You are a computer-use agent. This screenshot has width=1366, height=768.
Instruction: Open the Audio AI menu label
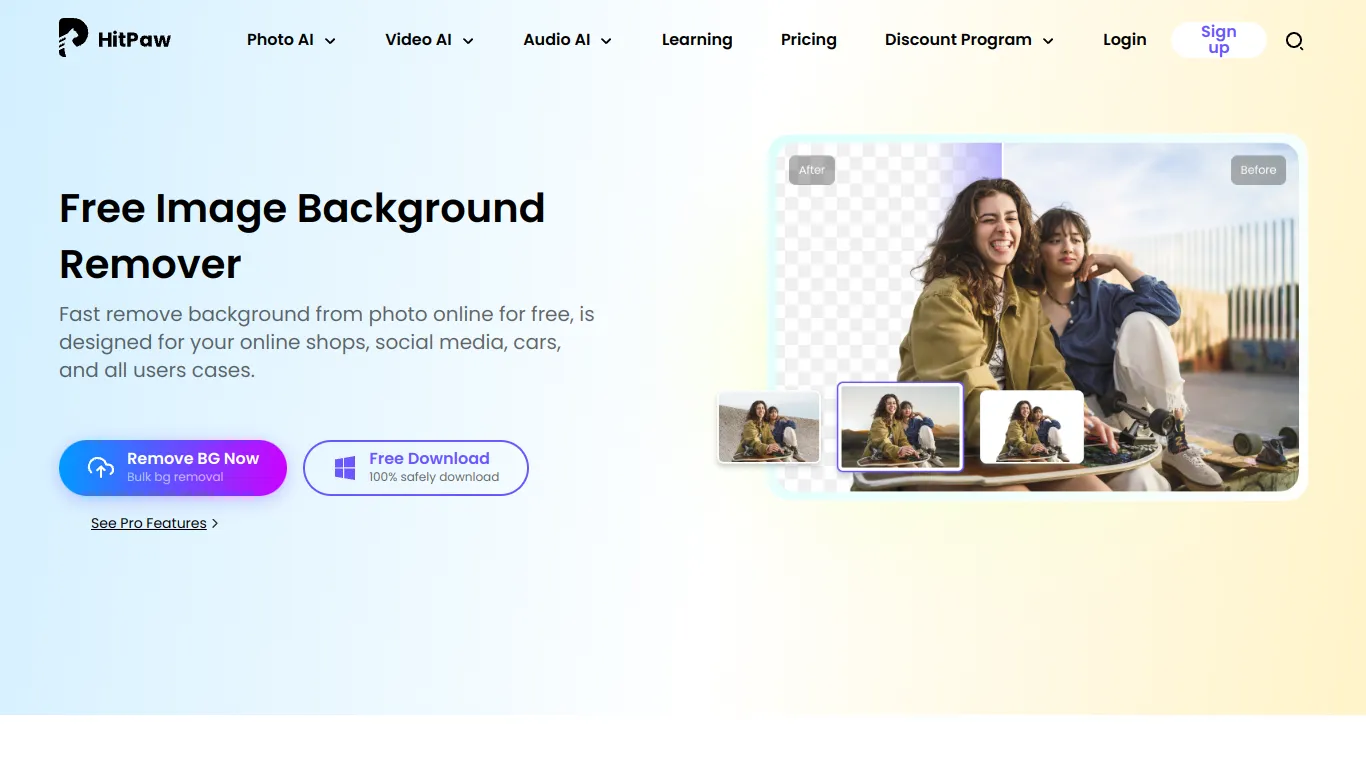[557, 40]
